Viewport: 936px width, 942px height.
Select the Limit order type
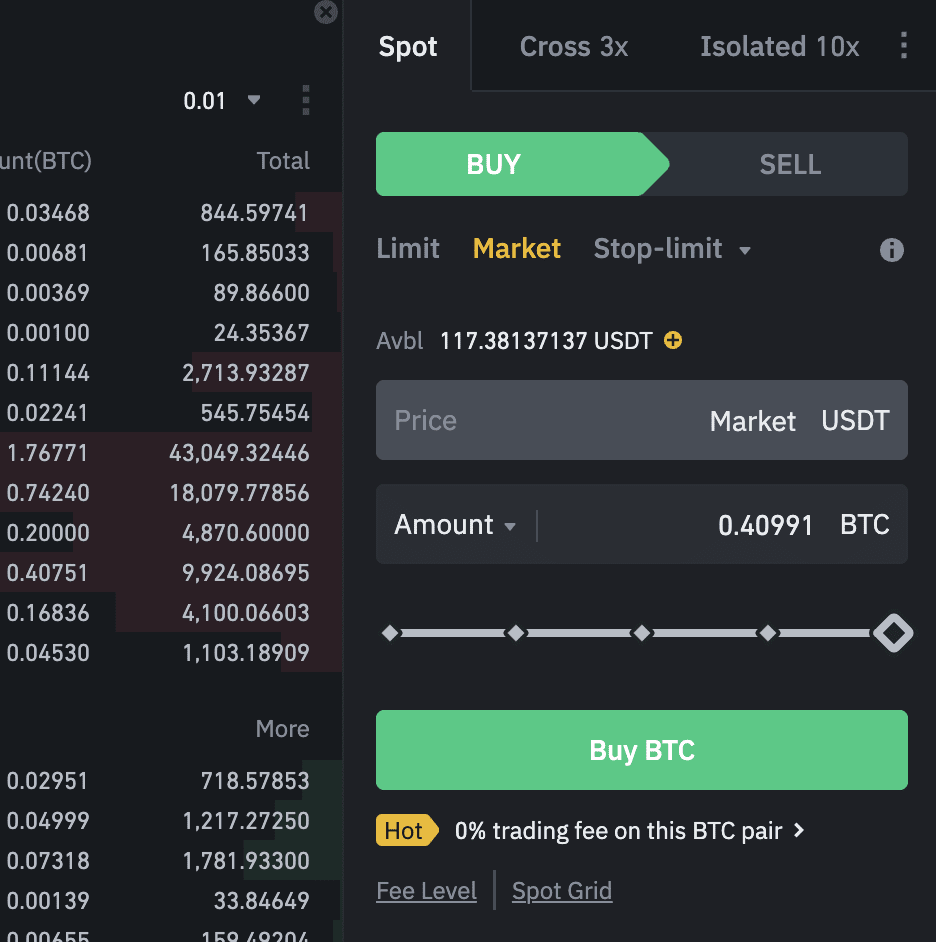tap(408, 249)
